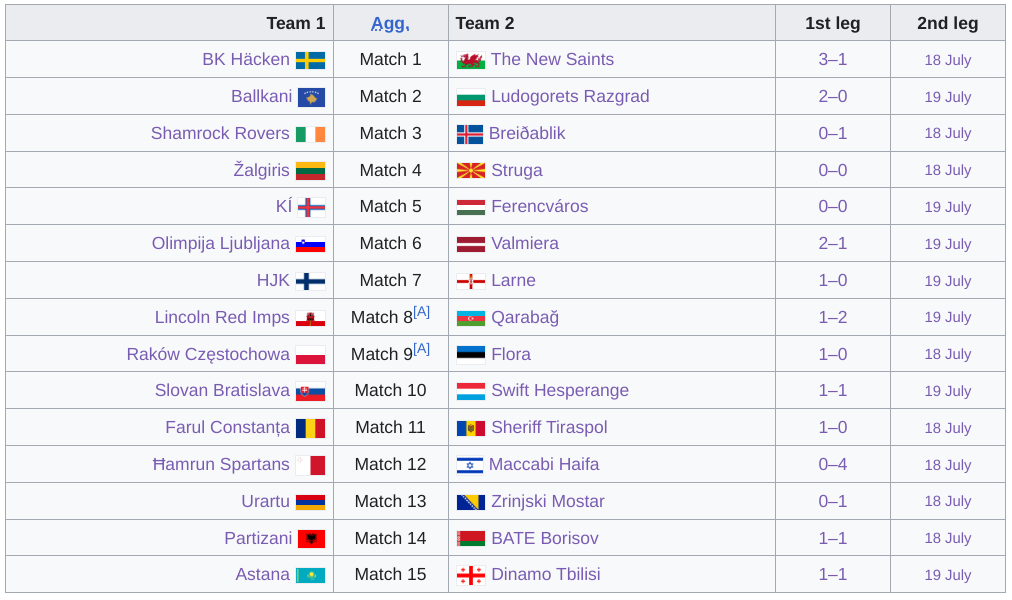Click the Israel flag beside Maccabi Haifa
The image size is (1012, 600).
[470, 465]
